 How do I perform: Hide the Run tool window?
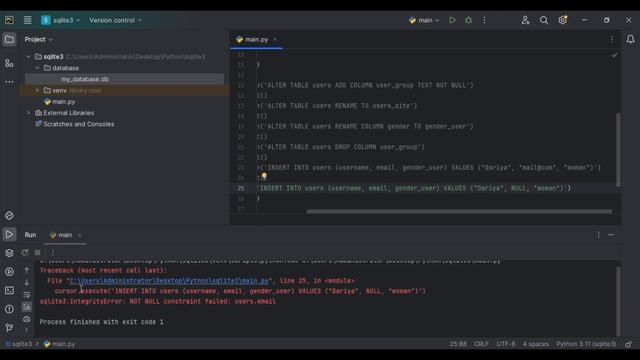pyautogui.click(x=611, y=235)
